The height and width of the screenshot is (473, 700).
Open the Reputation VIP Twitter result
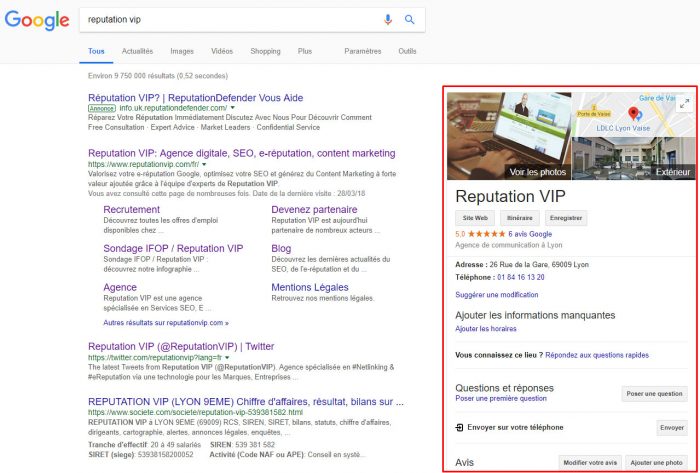(181, 346)
